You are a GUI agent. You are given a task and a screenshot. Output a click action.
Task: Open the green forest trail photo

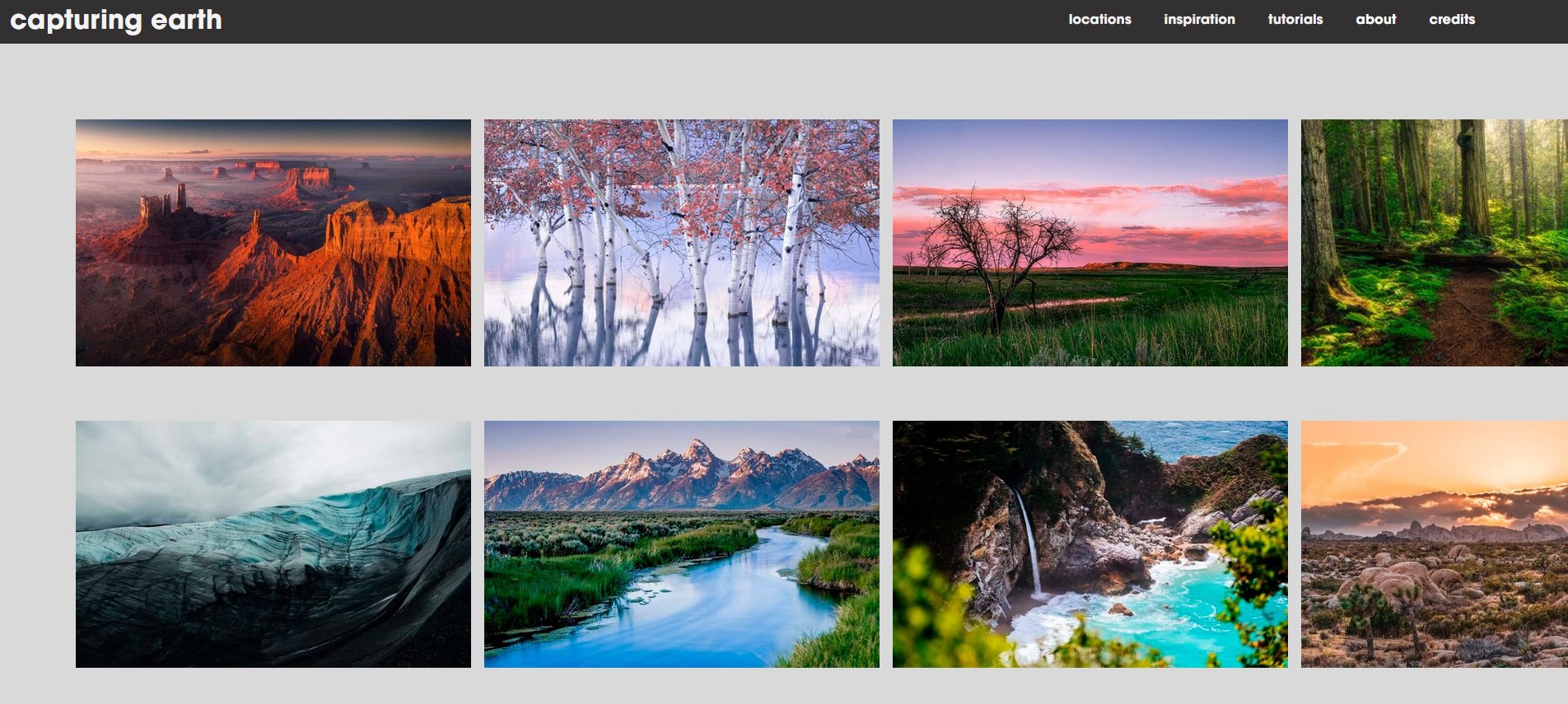point(1434,243)
